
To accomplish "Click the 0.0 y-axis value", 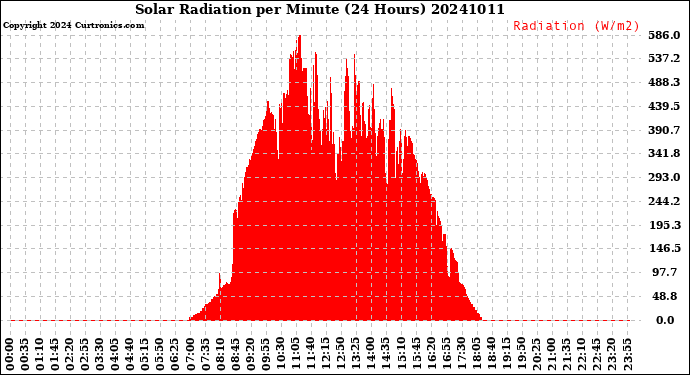I will tap(665, 320).
